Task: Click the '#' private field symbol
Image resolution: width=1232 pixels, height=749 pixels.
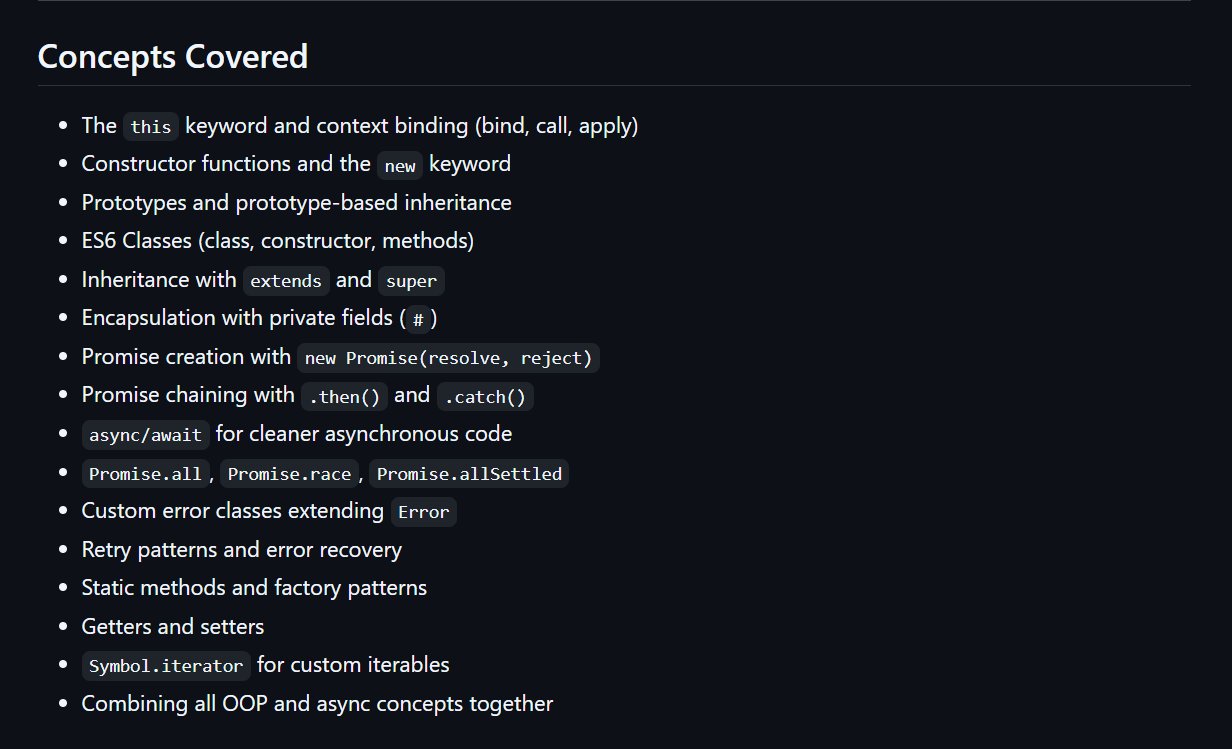Action: (418, 319)
